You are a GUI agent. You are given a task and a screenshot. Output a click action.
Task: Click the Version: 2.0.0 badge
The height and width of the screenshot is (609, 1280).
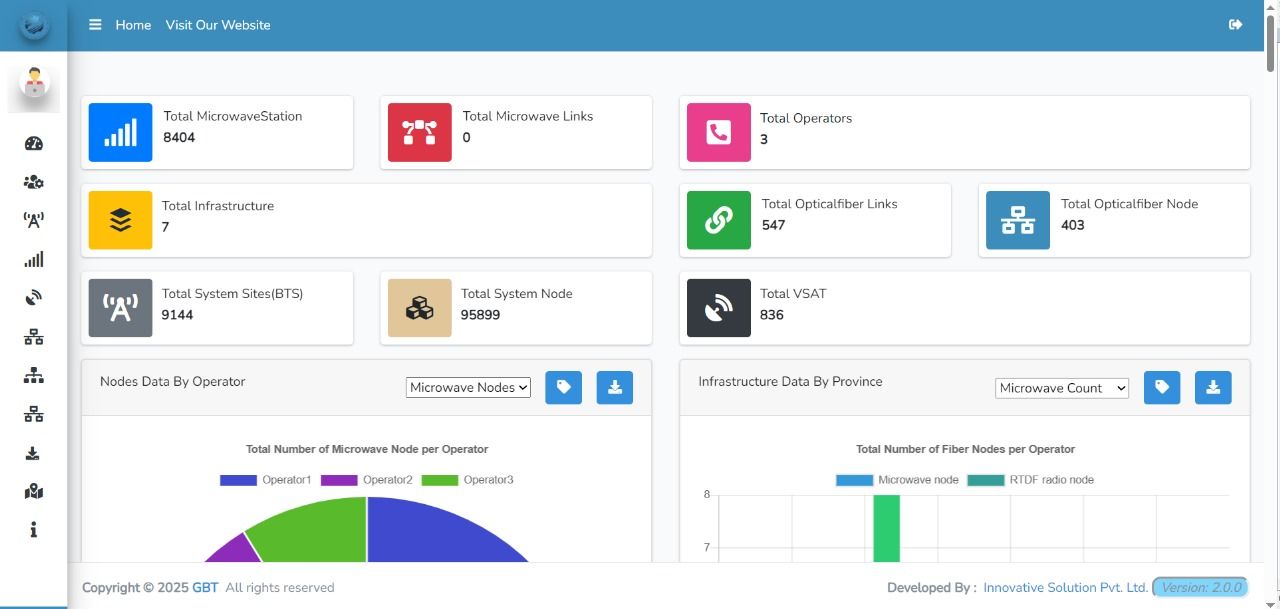[x=1200, y=588]
